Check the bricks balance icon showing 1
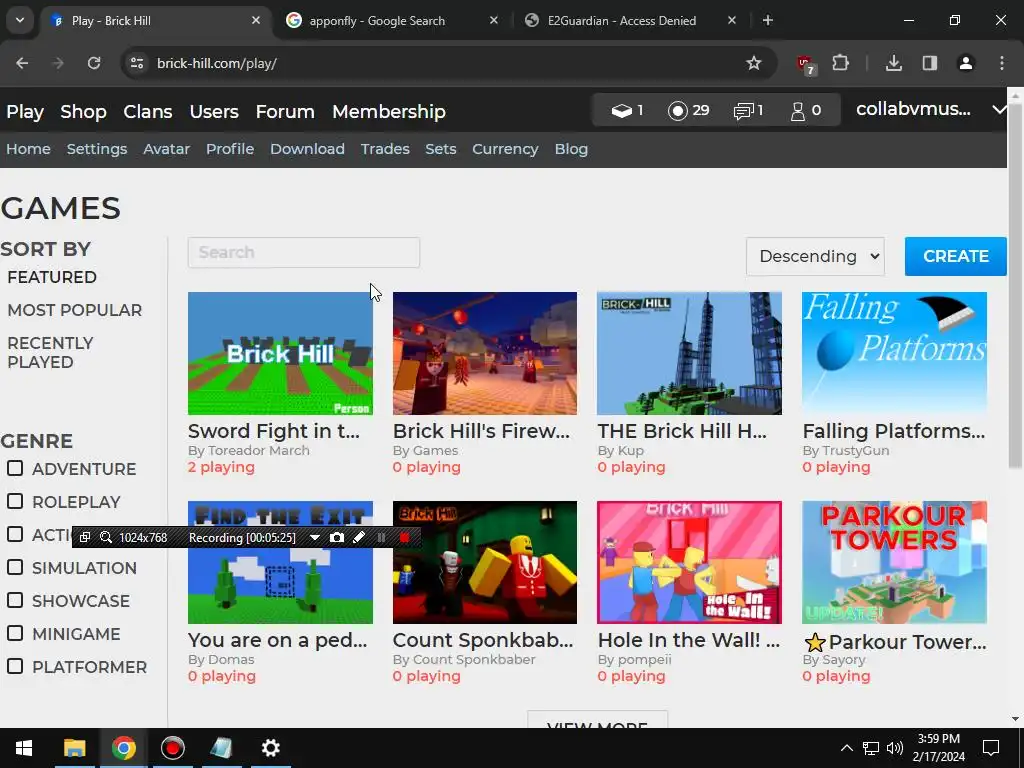Screen dimensions: 1024x768 coord(621,110)
